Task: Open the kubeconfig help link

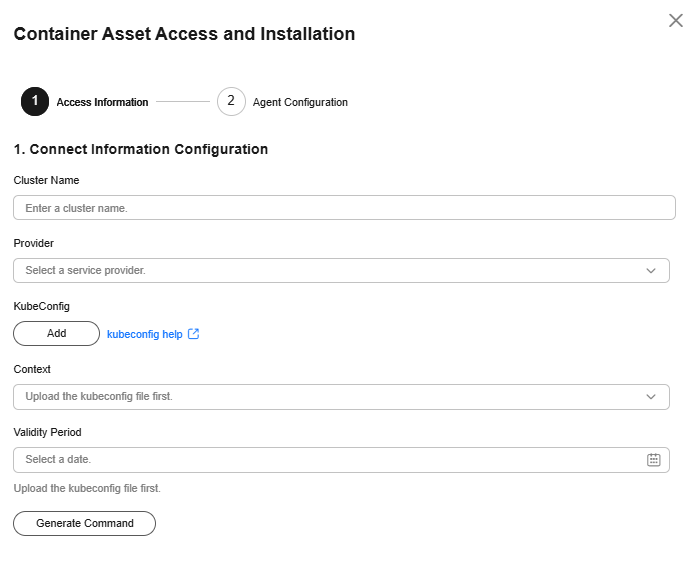Action: coord(145,334)
